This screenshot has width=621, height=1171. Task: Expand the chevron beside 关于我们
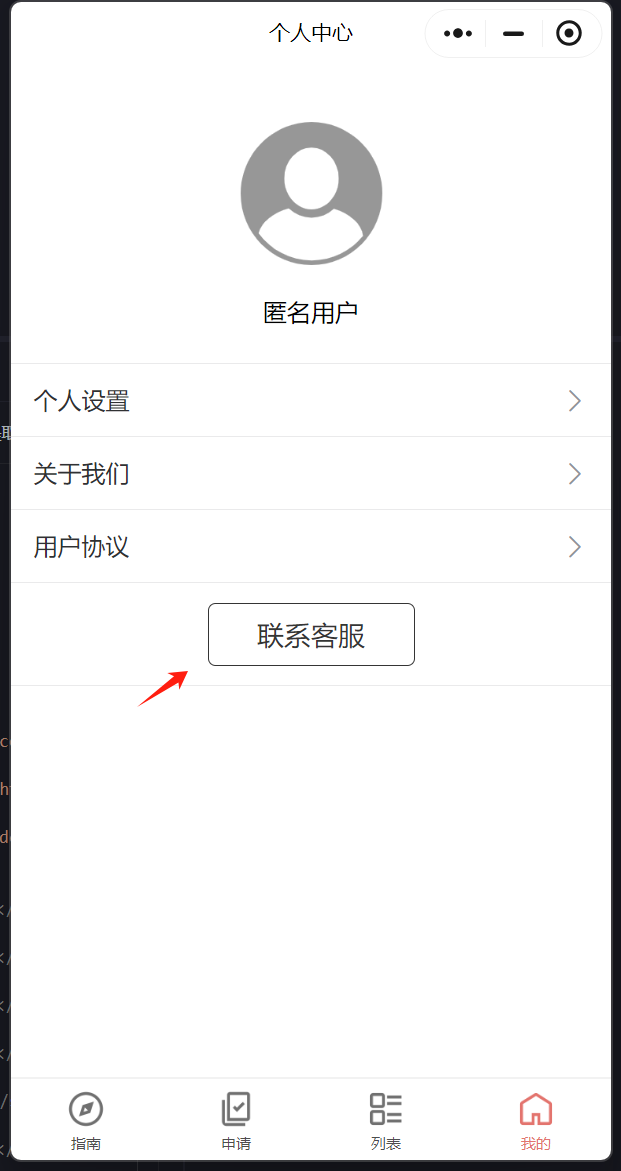coord(575,474)
